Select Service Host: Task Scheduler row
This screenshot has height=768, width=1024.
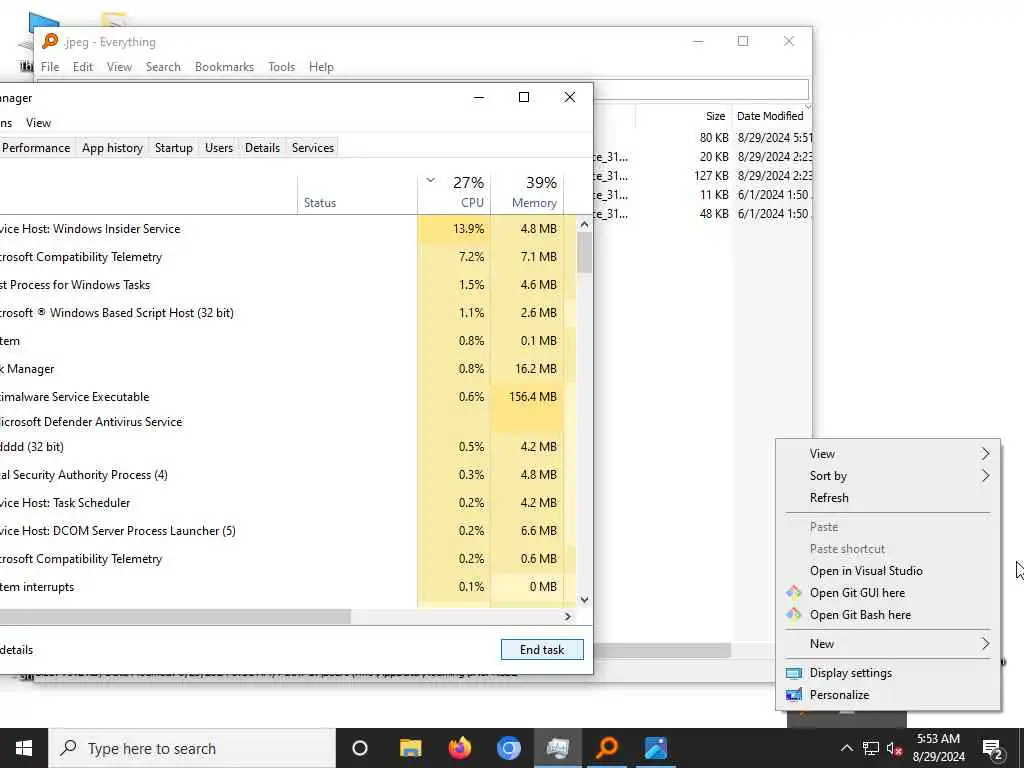coord(287,503)
